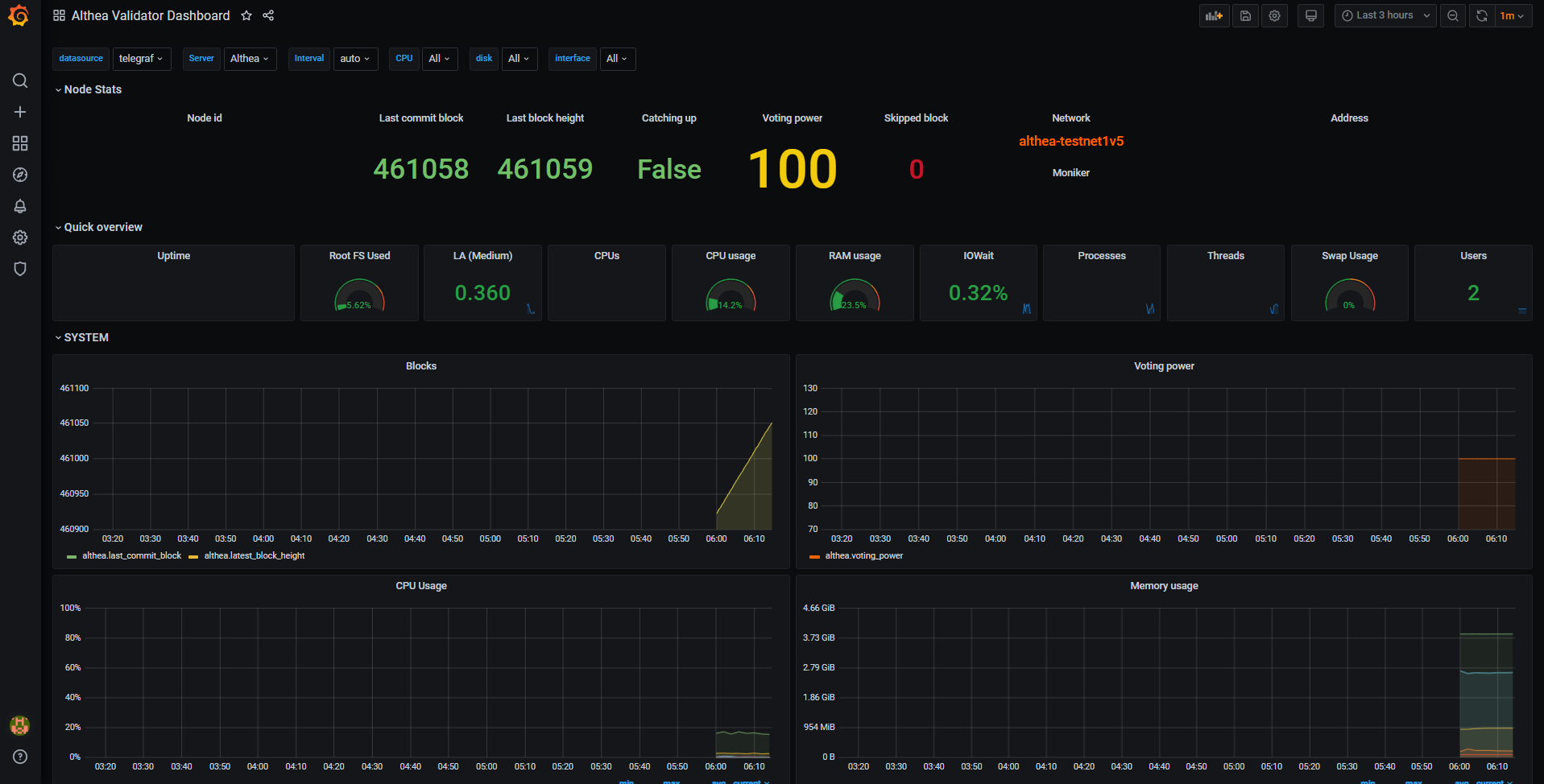Refresh the dashboard now

tap(1481, 15)
